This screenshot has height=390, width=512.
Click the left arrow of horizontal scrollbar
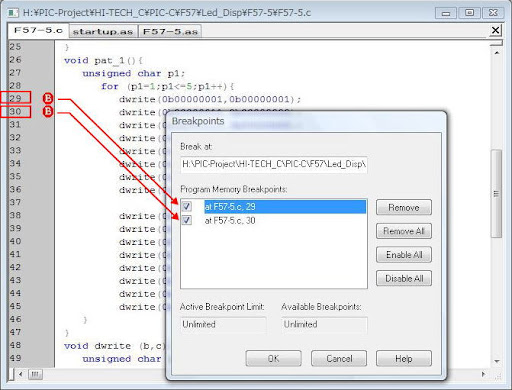(21, 374)
